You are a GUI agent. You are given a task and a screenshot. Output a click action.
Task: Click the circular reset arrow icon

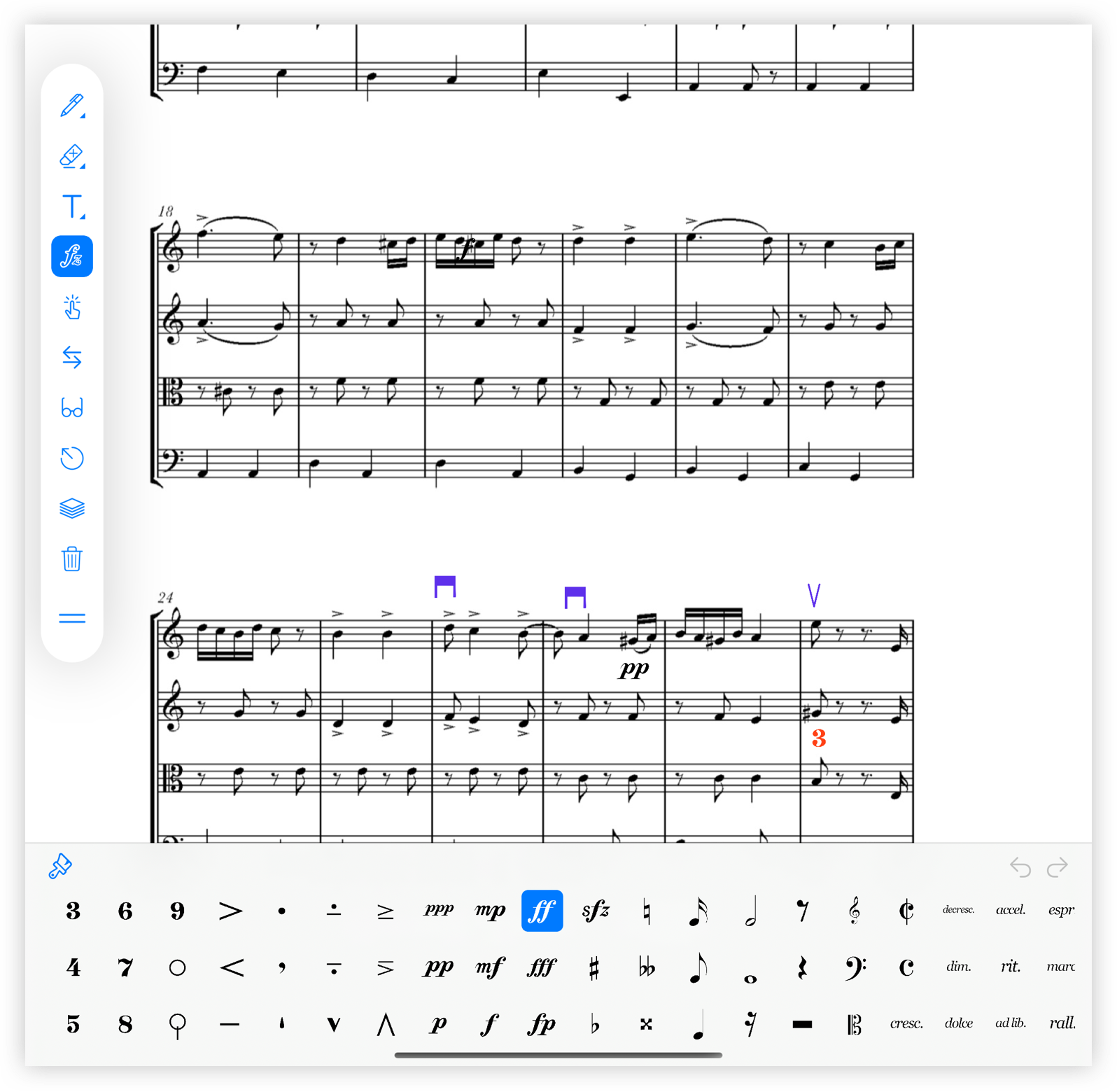coord(72,458)
